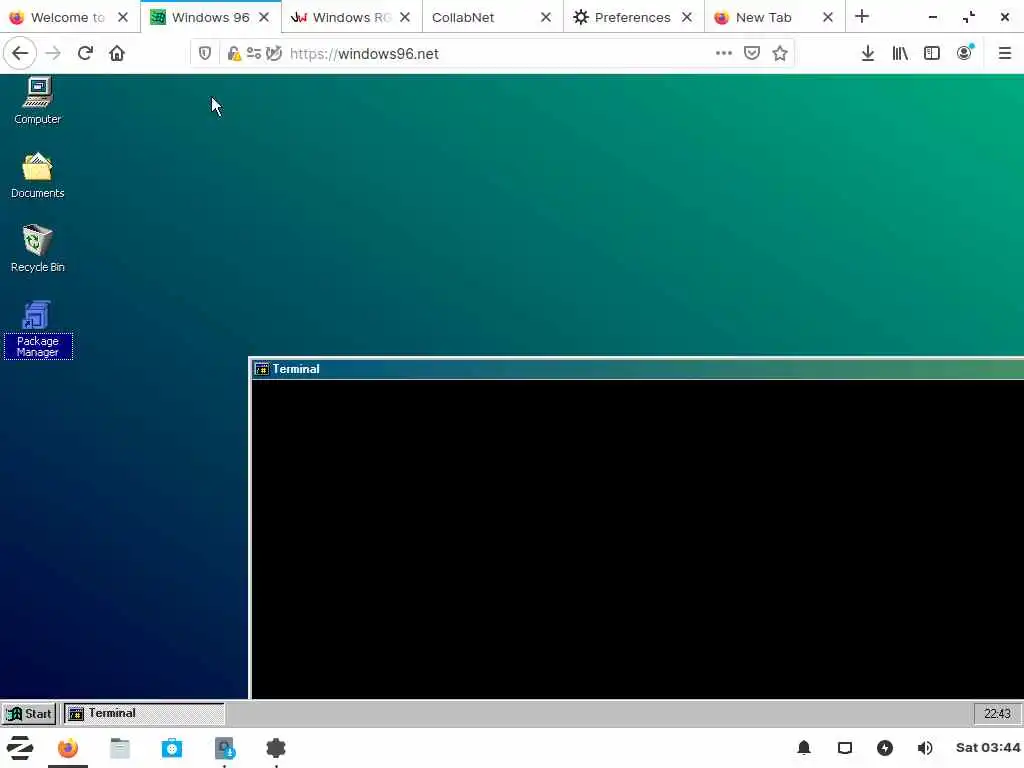Click the Terminal window title bar
The image size is (1024, 768).
pyautogui.click(x=637, y=369)
